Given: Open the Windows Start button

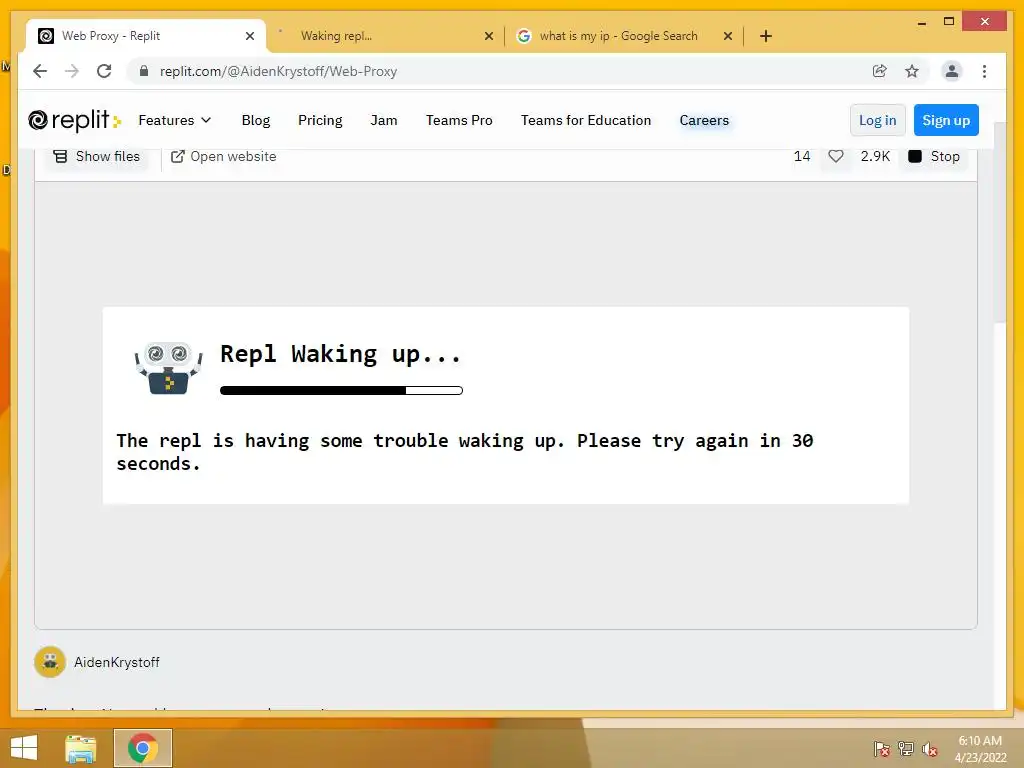Looking at the screenshot, I should 24,748.
